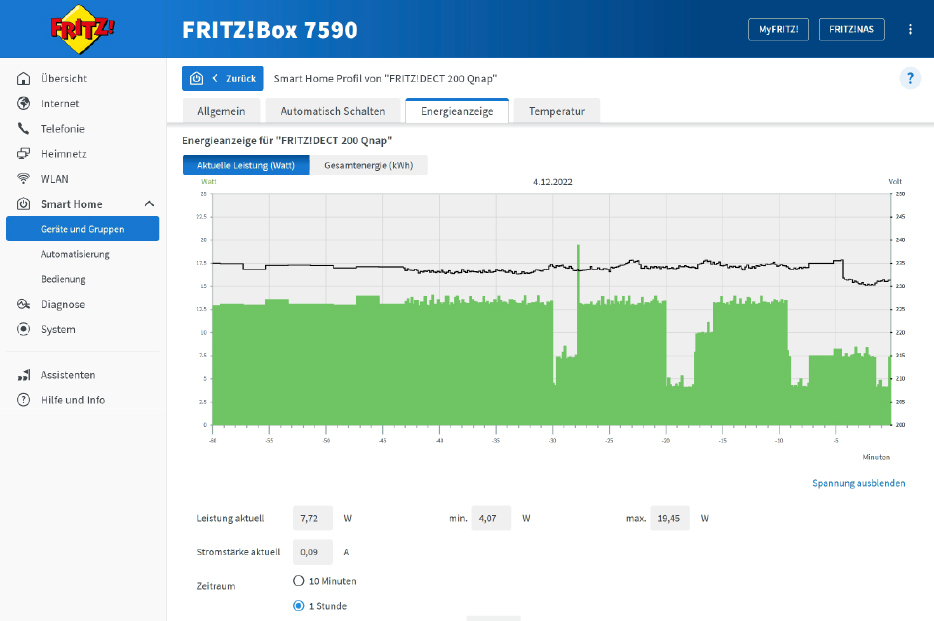The height and width of the screenshot is (621, 934).
Task: Click the System icon
Action: (23, 329)
